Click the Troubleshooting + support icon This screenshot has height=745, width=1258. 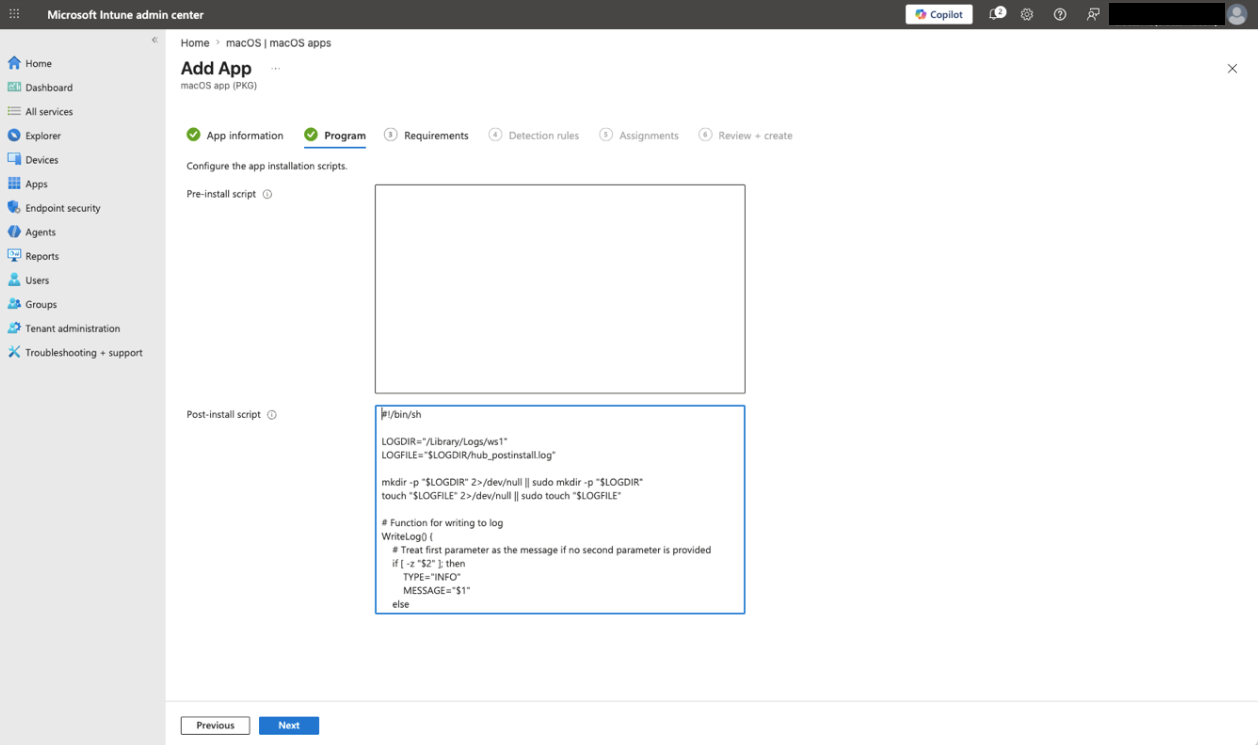(x=14, y=352)
